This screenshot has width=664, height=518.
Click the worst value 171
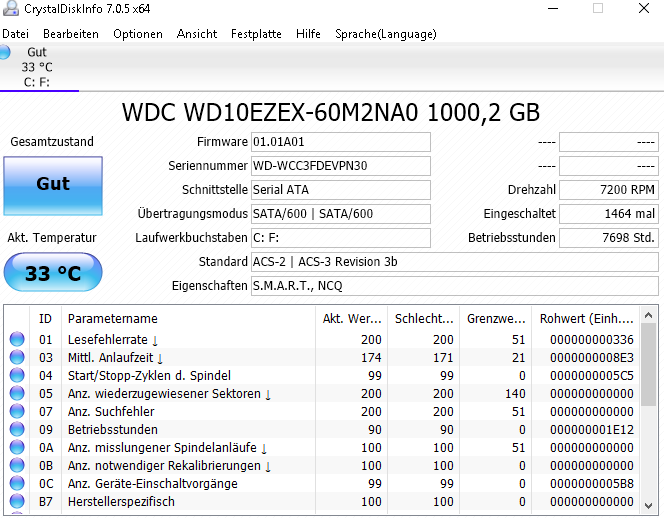click(x=443, y=357)
